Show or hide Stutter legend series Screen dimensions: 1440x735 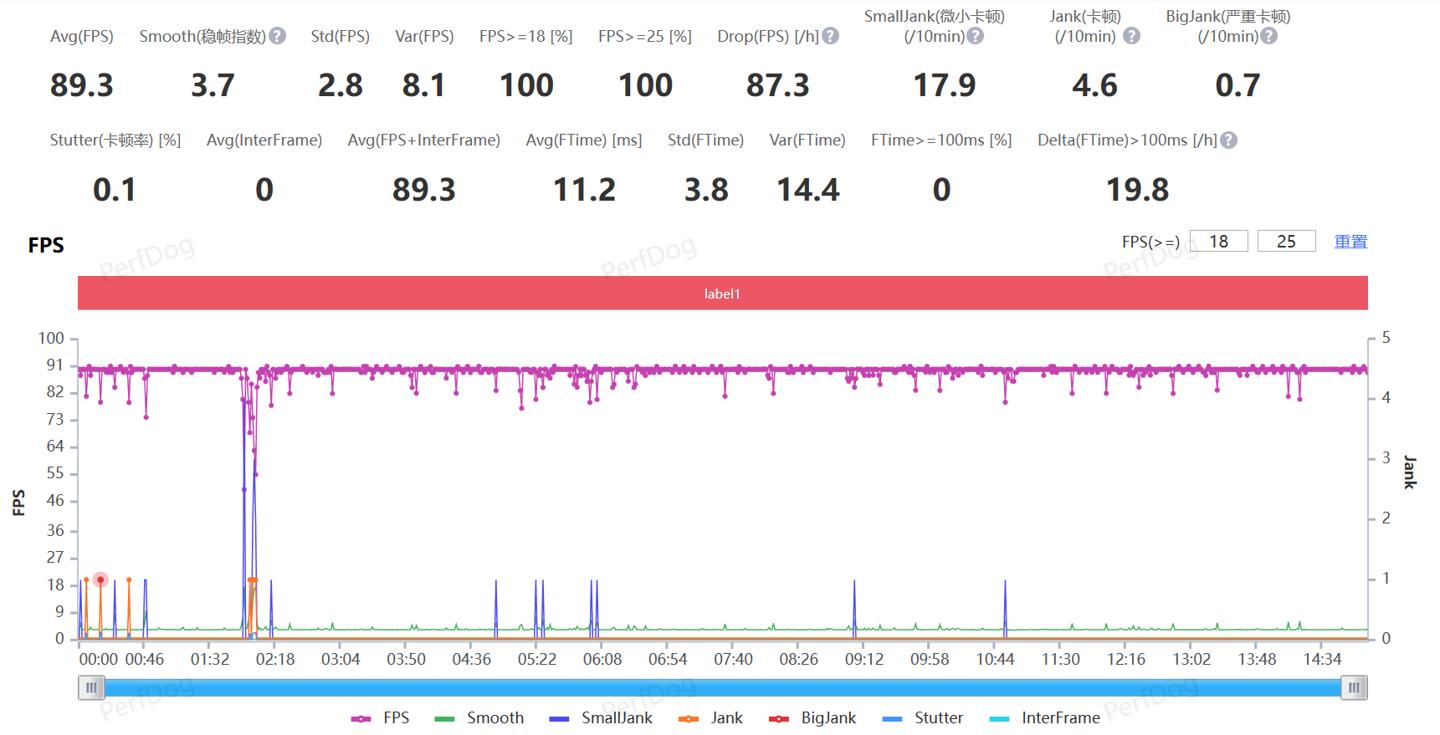tap(924, 718)
